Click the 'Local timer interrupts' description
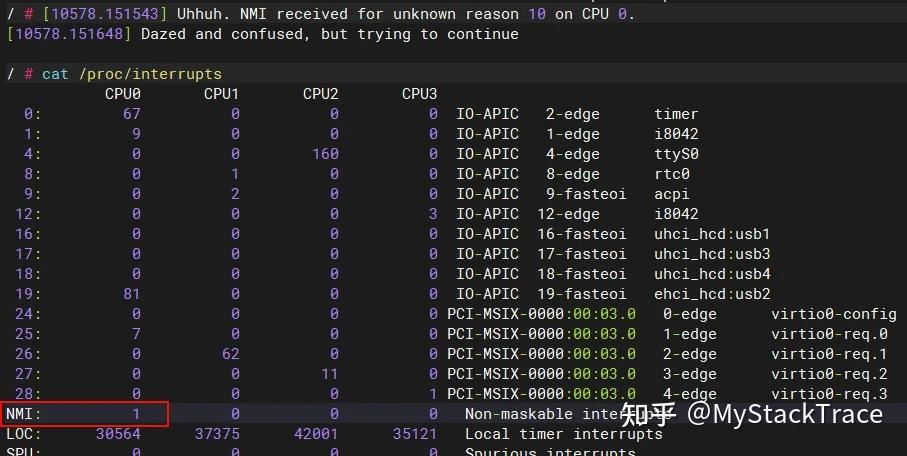 point(564,434)
